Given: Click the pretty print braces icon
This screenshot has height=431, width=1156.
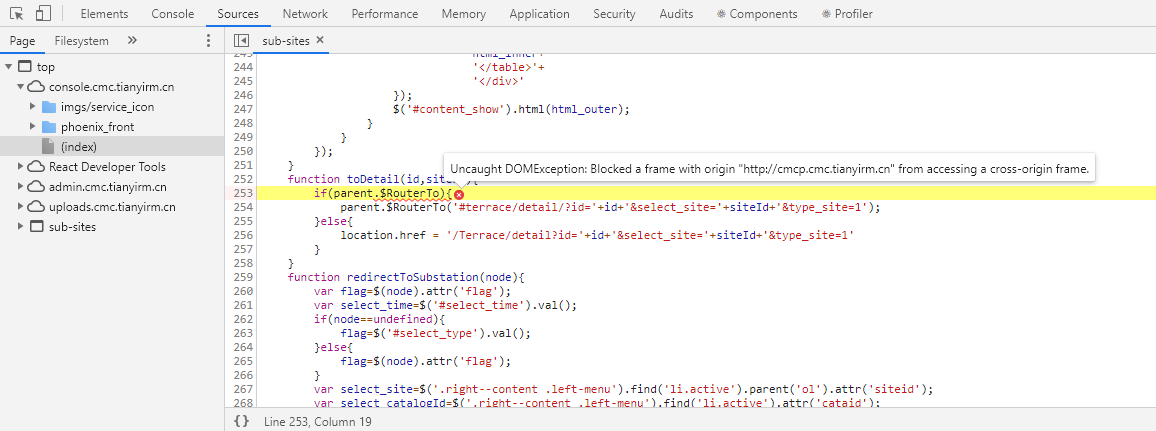Looking at the screenshot, I should [241, 421].
